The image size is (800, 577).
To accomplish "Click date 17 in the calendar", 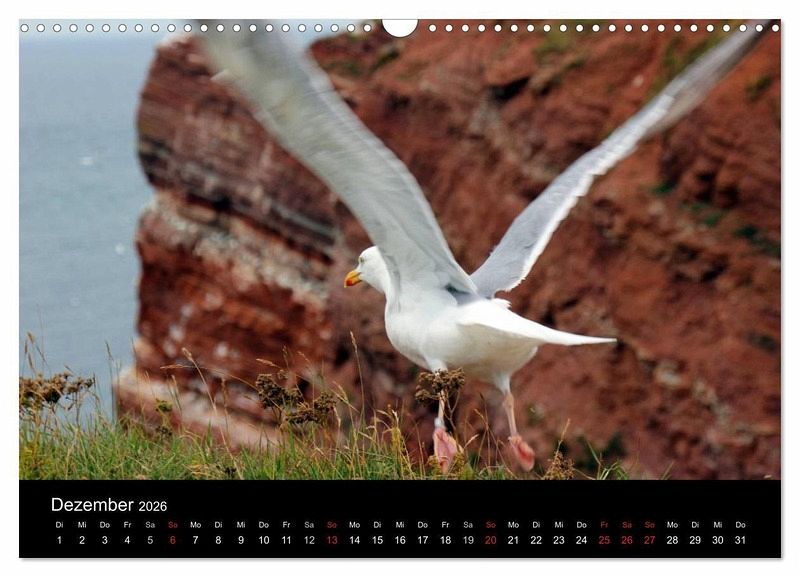I will point(423,540).
